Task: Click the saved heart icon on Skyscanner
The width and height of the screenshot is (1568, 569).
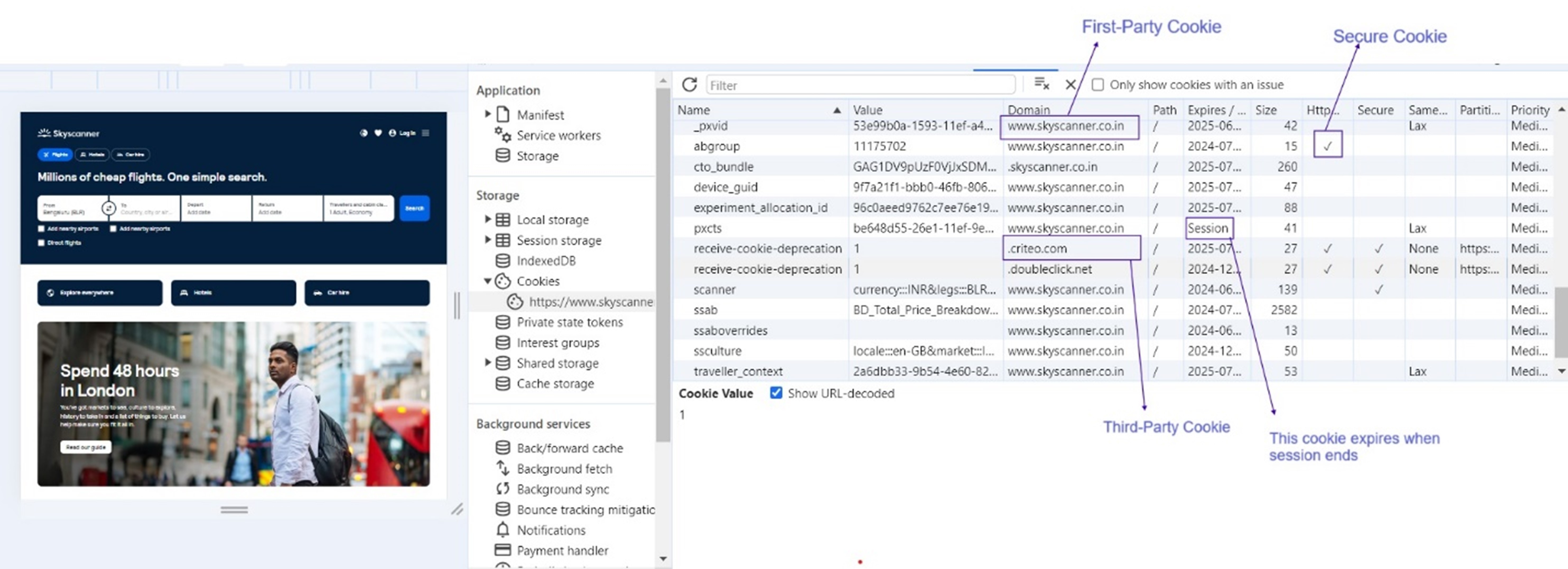Action: [x=378, y=133]
